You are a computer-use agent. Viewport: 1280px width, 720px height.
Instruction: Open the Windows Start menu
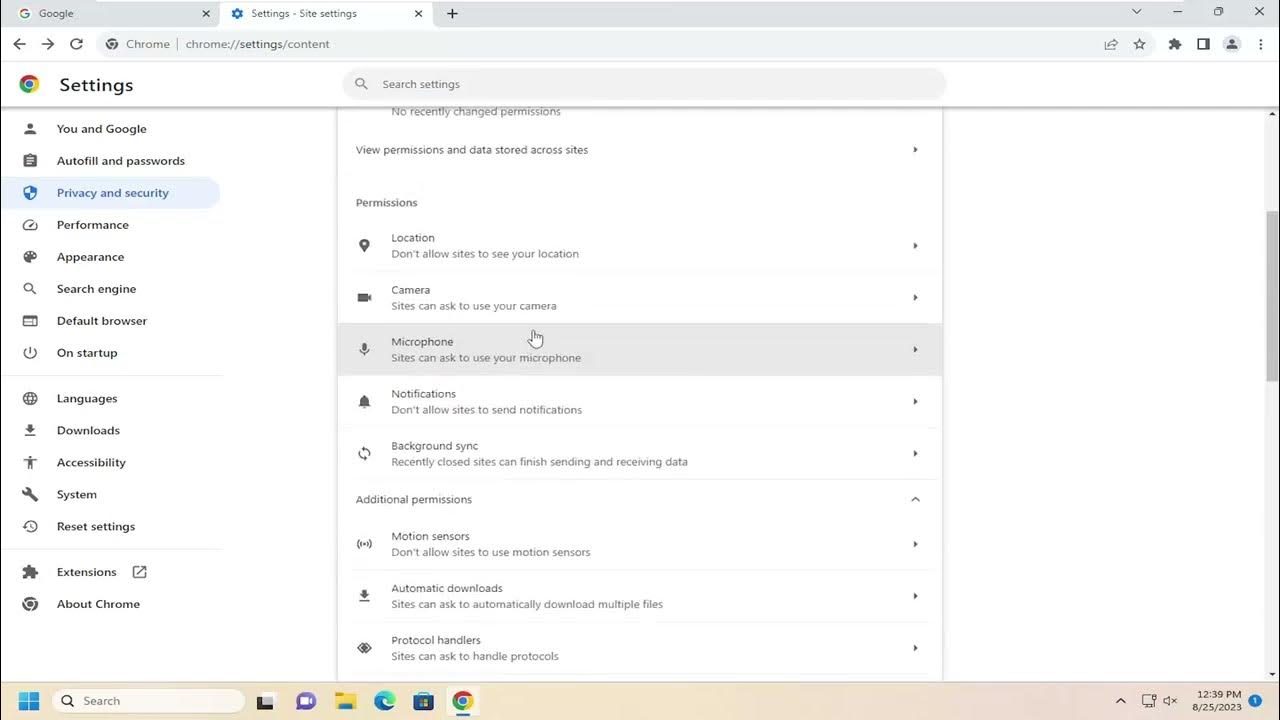pos(28,701)
